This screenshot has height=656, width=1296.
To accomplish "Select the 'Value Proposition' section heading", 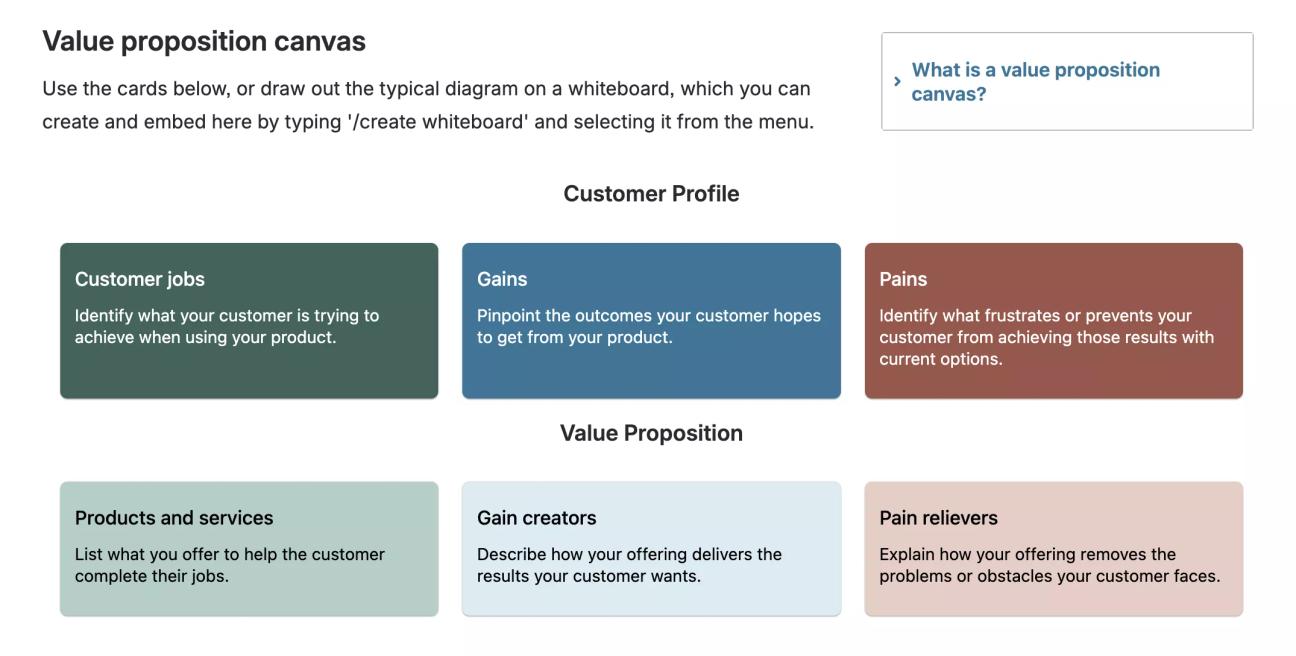I will pyautogui.click(x=651, y=432).
